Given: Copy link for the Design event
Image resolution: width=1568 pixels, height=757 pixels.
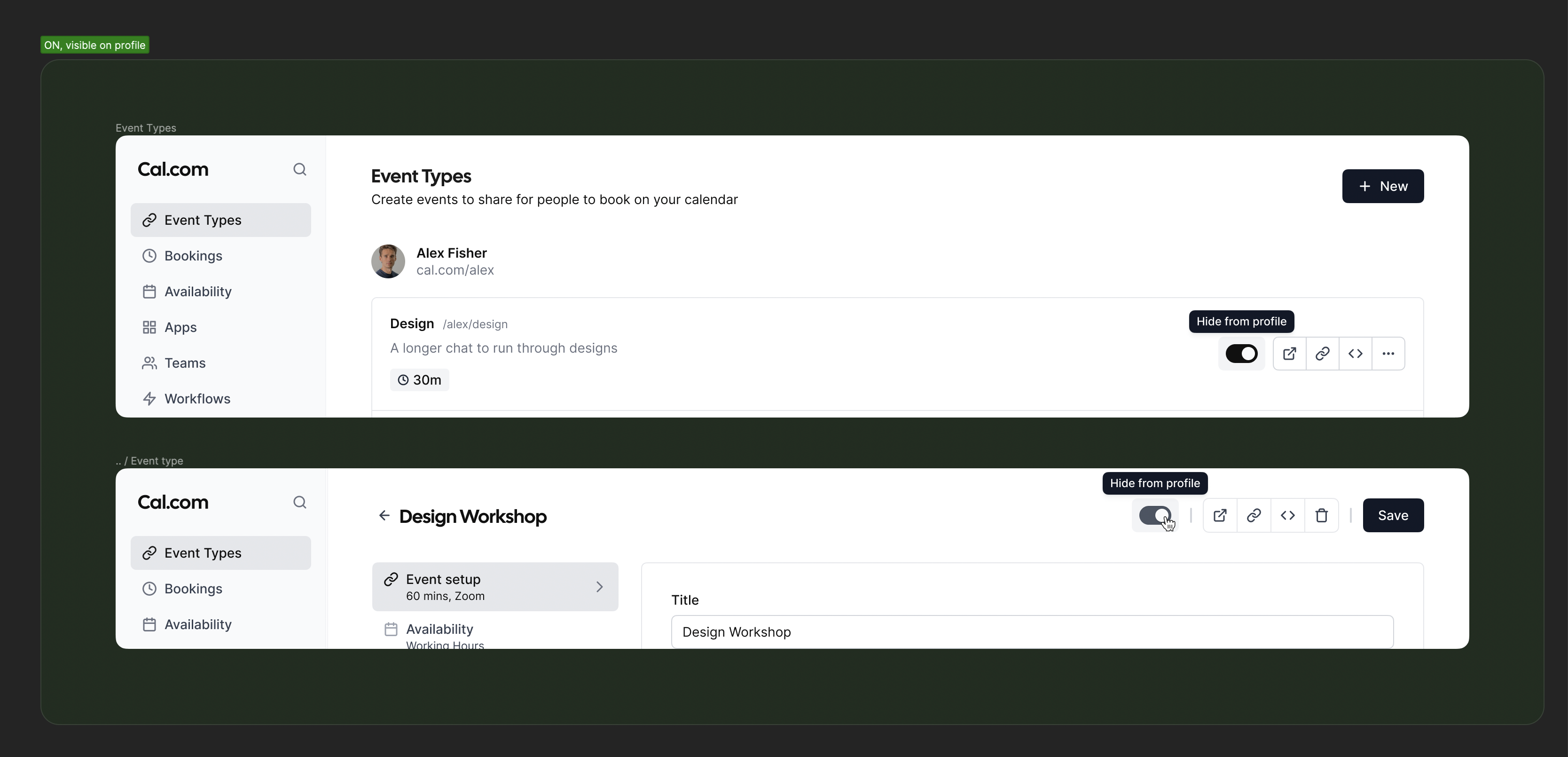Looking at the screenshot, I should pyautogui.click(x=1322, y=354).
